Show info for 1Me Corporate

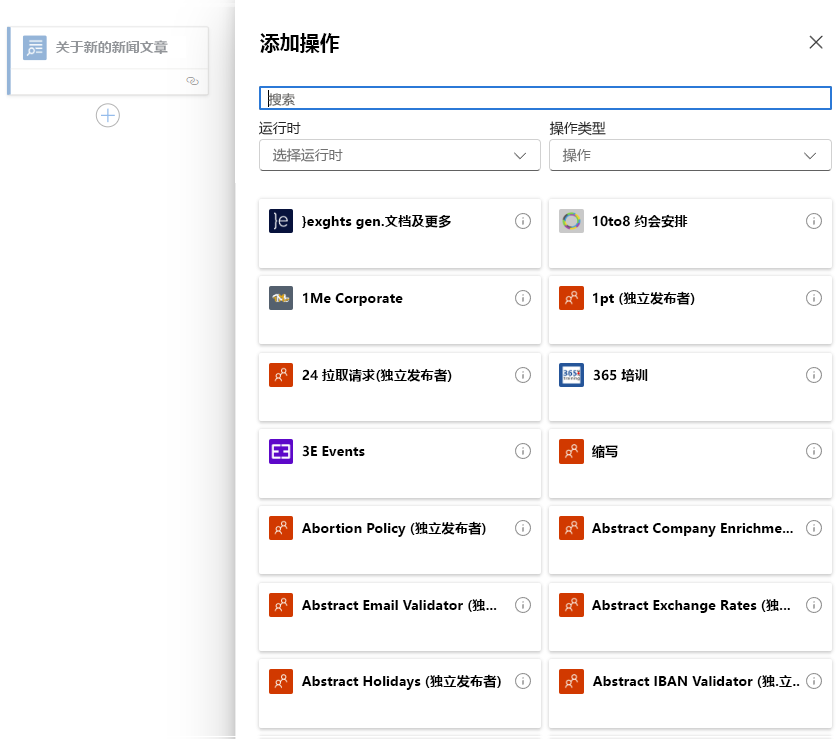click(523, 298)
